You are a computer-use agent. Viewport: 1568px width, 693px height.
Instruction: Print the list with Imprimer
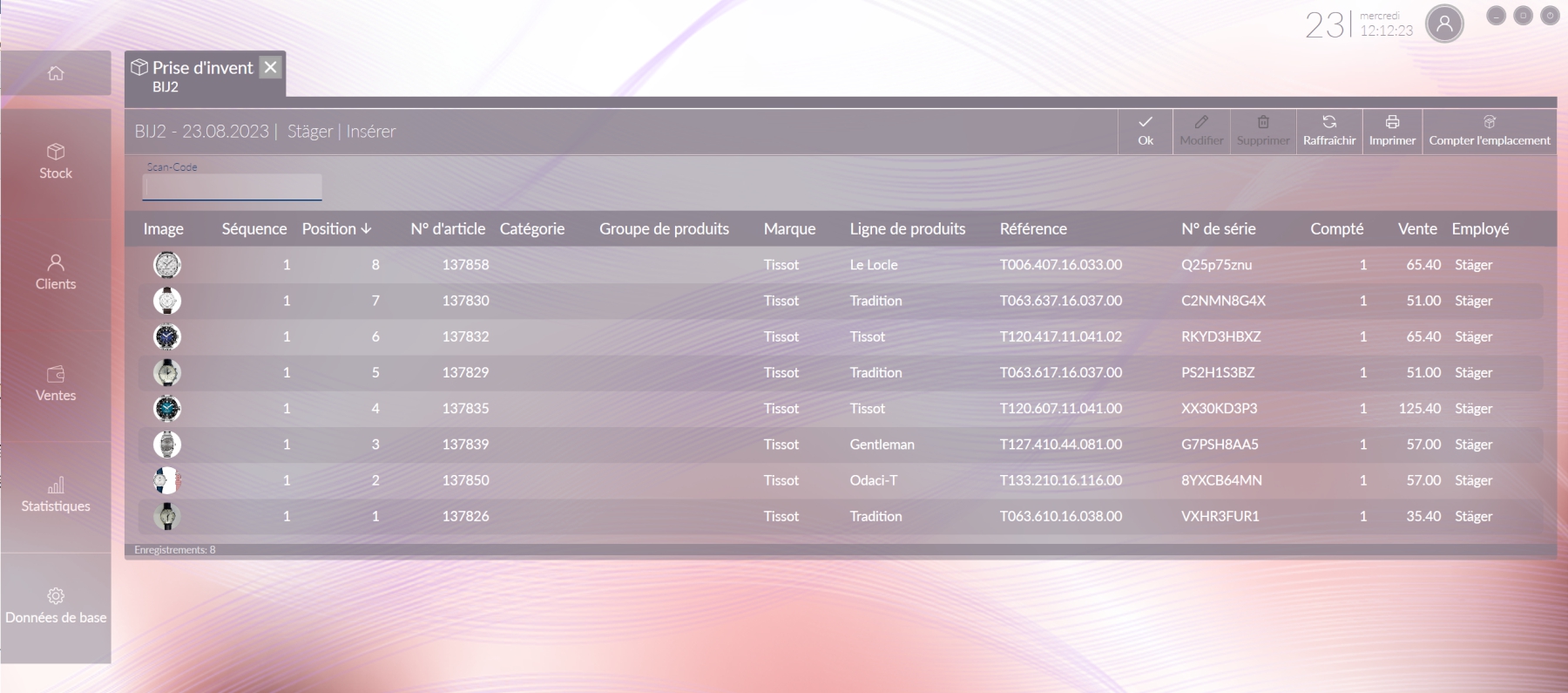click(x=1392, y=131)
